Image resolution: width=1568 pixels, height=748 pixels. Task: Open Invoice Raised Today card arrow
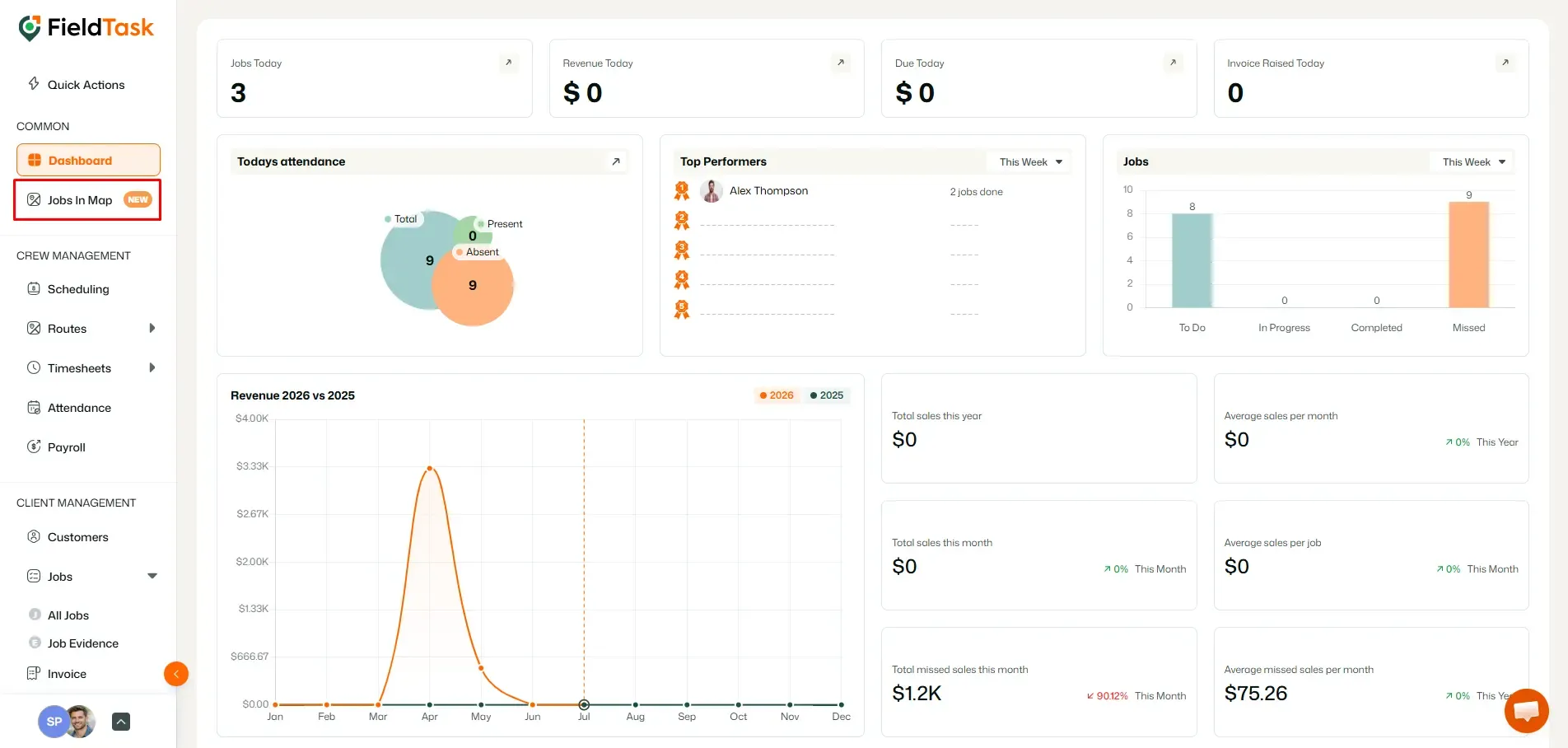1505,63
